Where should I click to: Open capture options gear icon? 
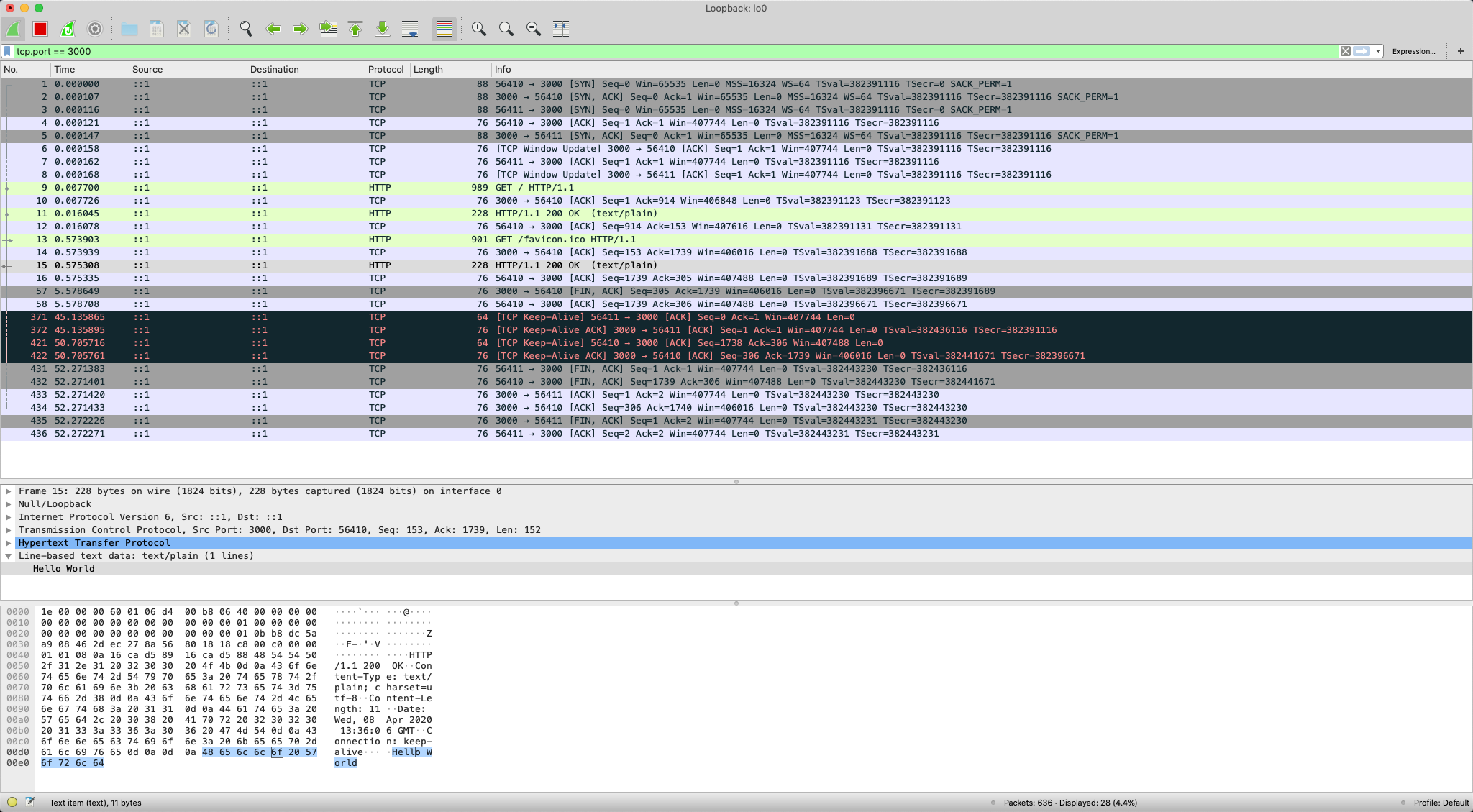[x=95, y=29]
